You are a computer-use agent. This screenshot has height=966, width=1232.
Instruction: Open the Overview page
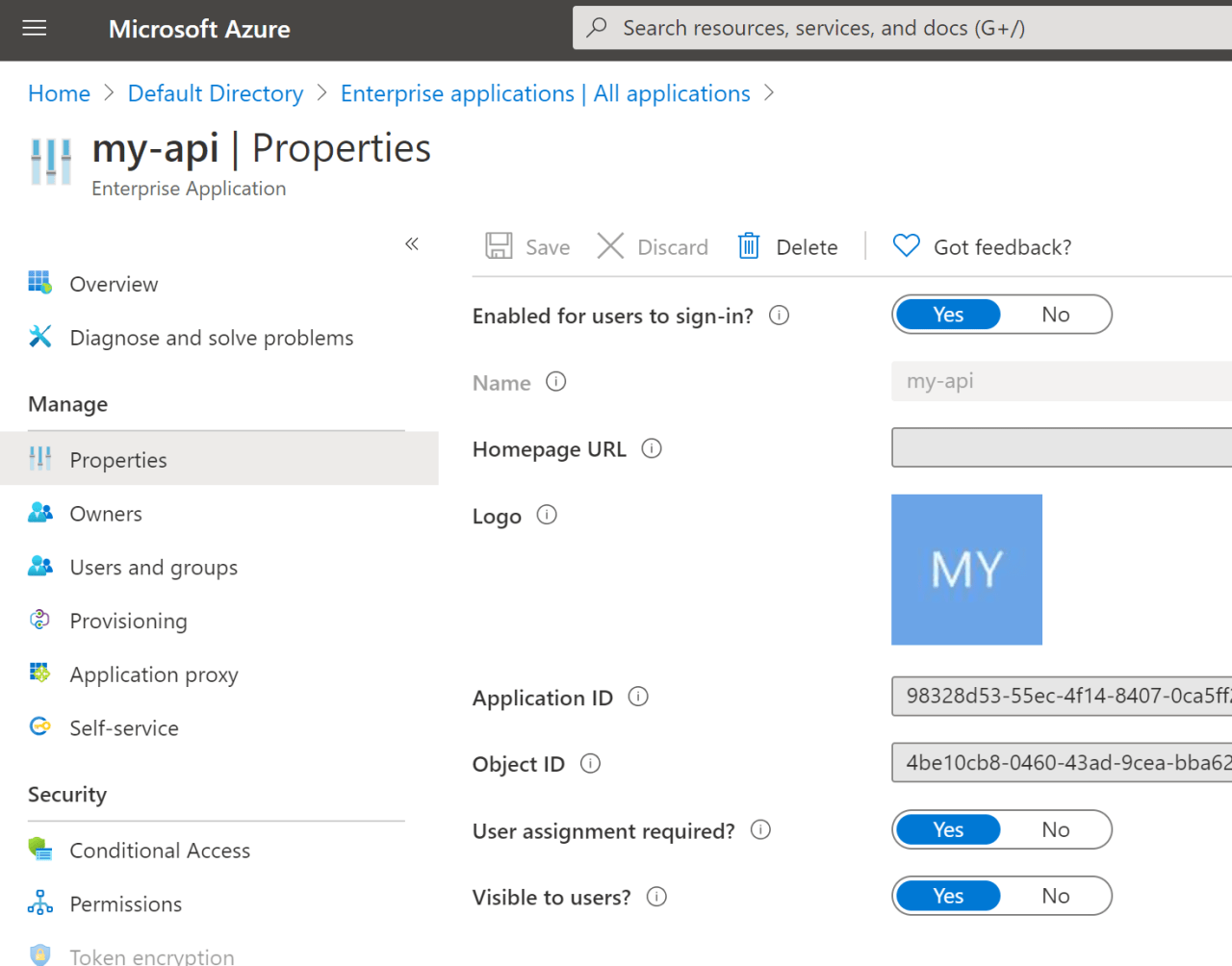click(113, 283)
